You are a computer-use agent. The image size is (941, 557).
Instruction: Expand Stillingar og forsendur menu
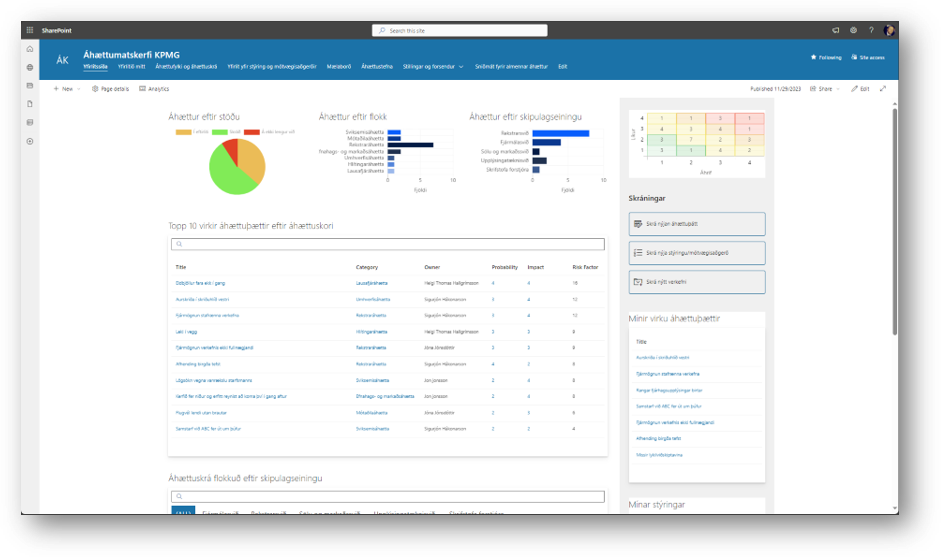pos(433,67)
